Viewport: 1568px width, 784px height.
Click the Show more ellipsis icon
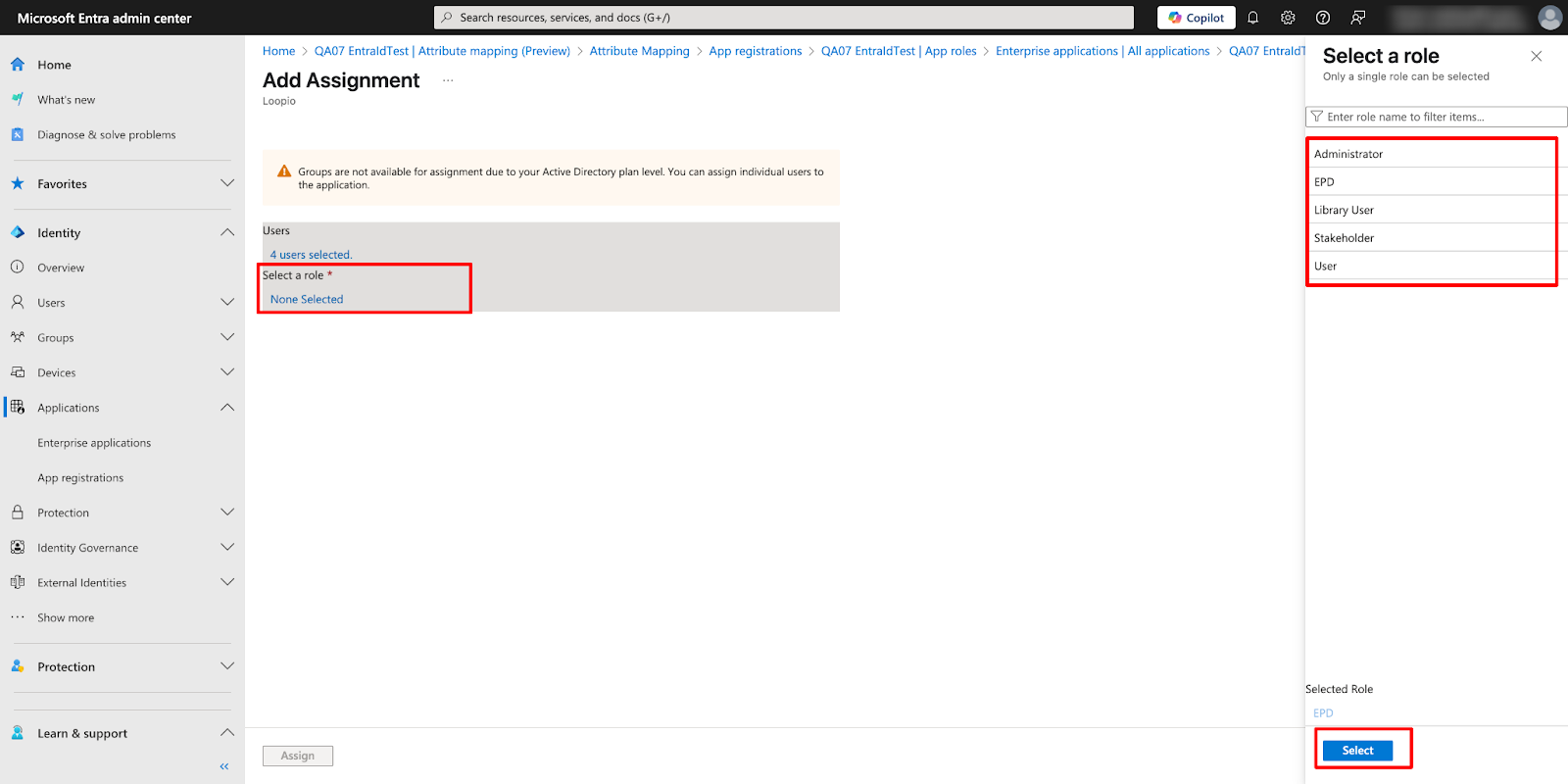pos(18,617)
